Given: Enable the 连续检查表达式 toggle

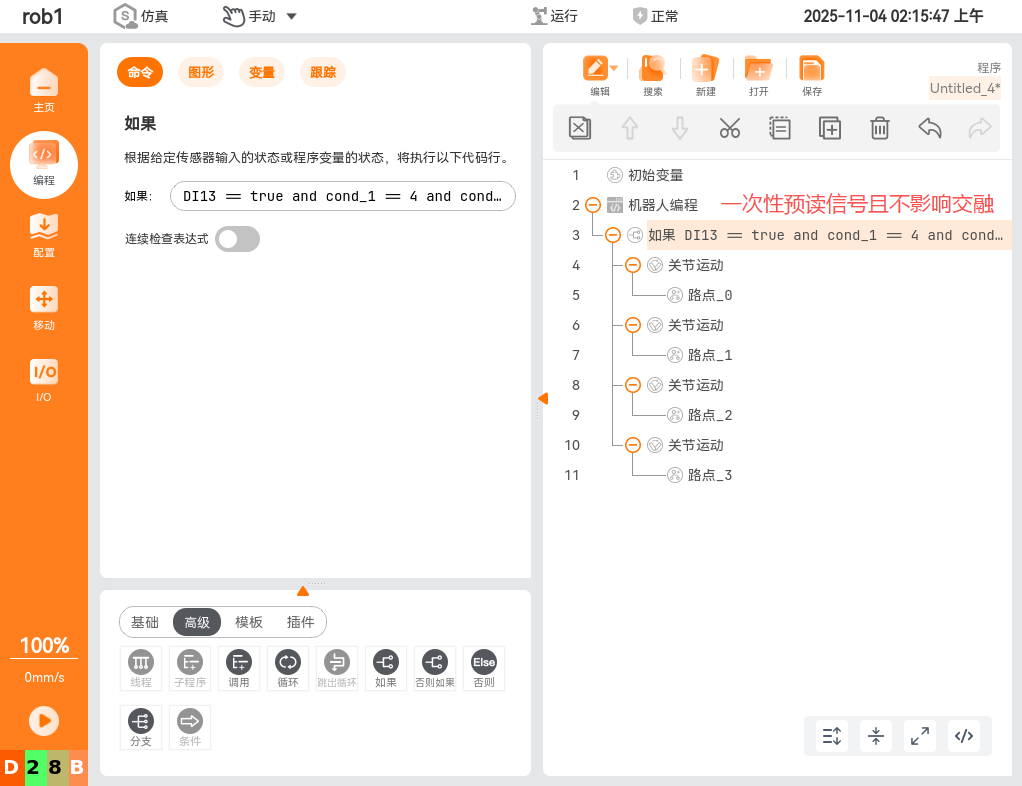Looking at the screenshot, I should 237,239.
